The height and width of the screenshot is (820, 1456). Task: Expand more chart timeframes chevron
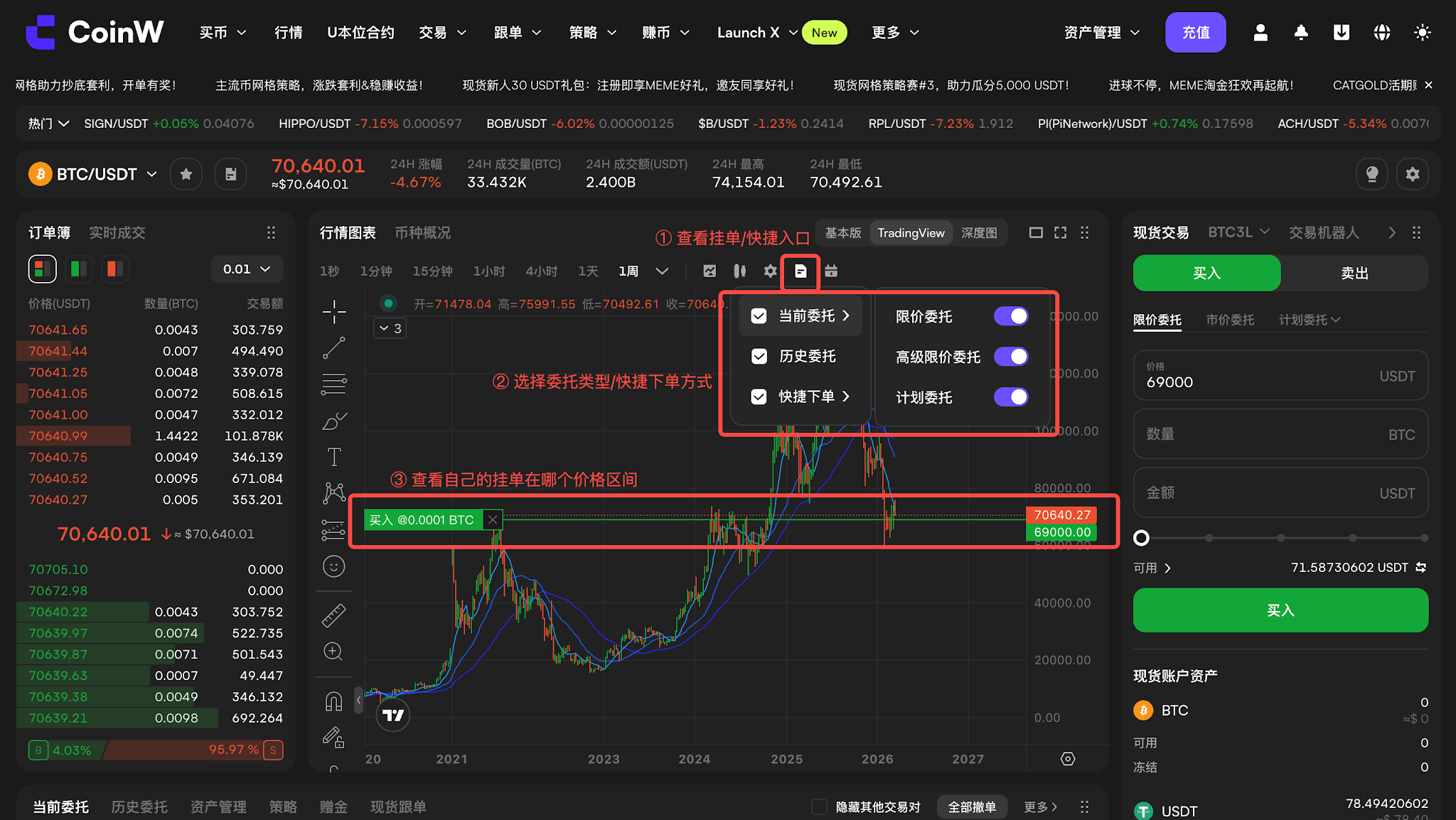click(662, 271)
